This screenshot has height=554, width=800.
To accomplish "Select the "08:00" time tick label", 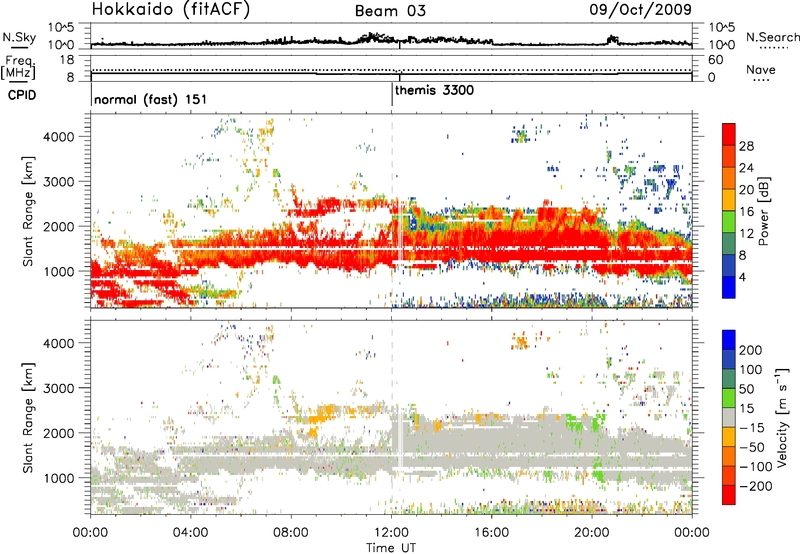I will point(291,533).
